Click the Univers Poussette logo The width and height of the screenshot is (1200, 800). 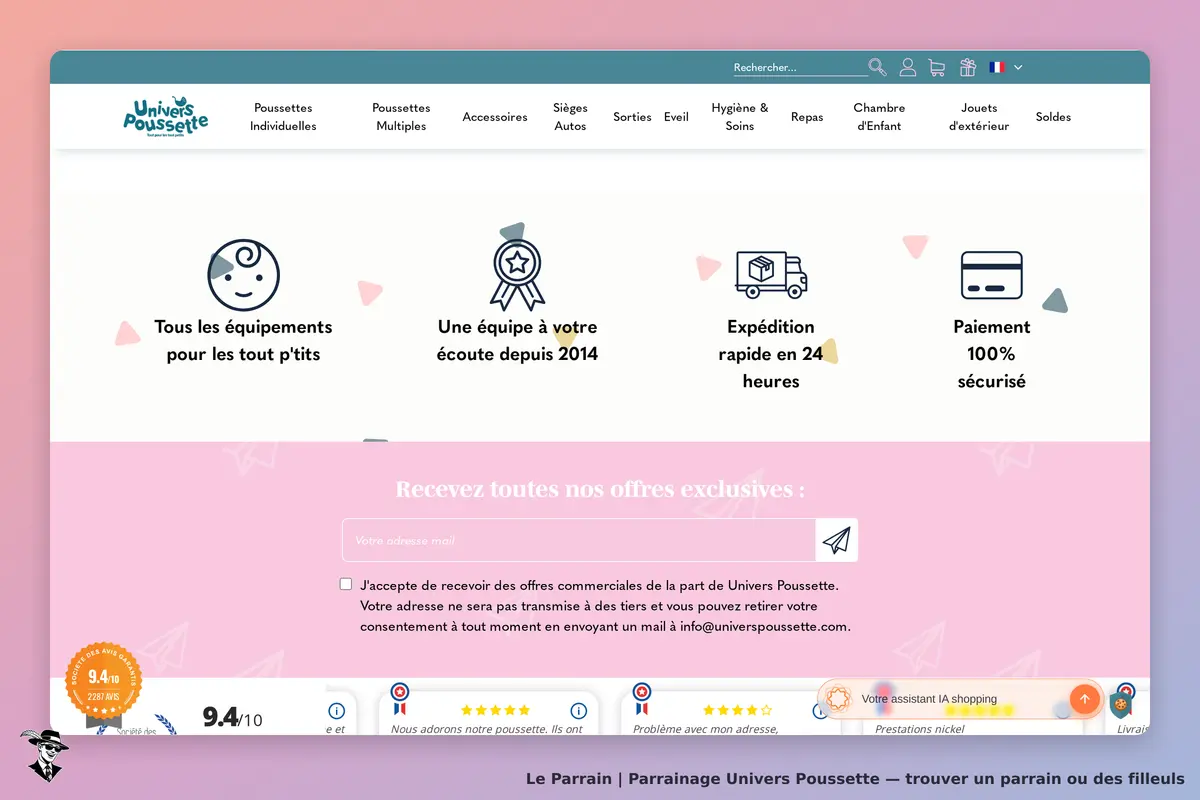(x=166, y=117)
